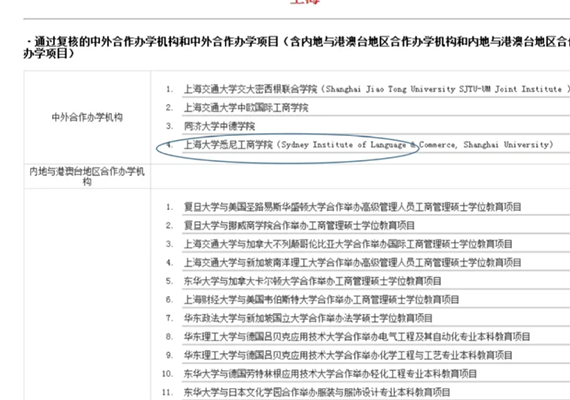Open 复旦大学与美国圣路易斯华盛顿大学 program link
Screen dimensions: 570x400
(352, 207)
